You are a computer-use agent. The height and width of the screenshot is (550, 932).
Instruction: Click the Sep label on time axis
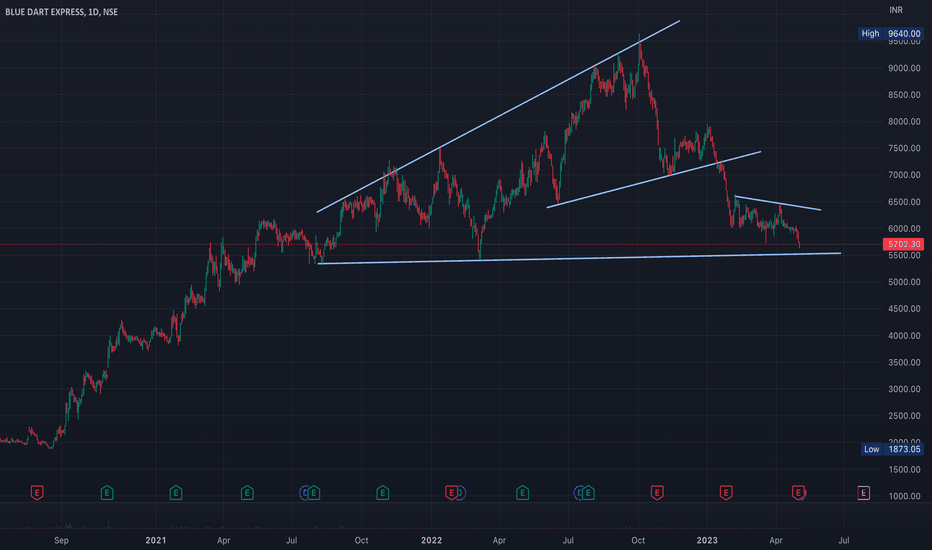click(61, 540)
